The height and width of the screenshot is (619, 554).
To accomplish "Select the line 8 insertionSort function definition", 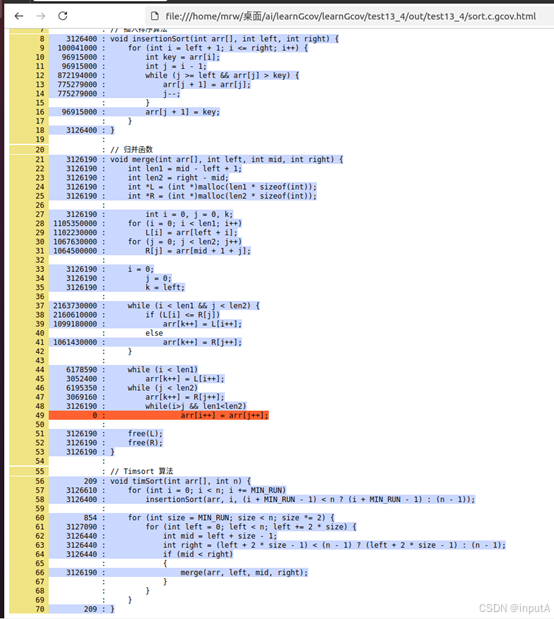I will pyautogui.click(x=224, y=39).
